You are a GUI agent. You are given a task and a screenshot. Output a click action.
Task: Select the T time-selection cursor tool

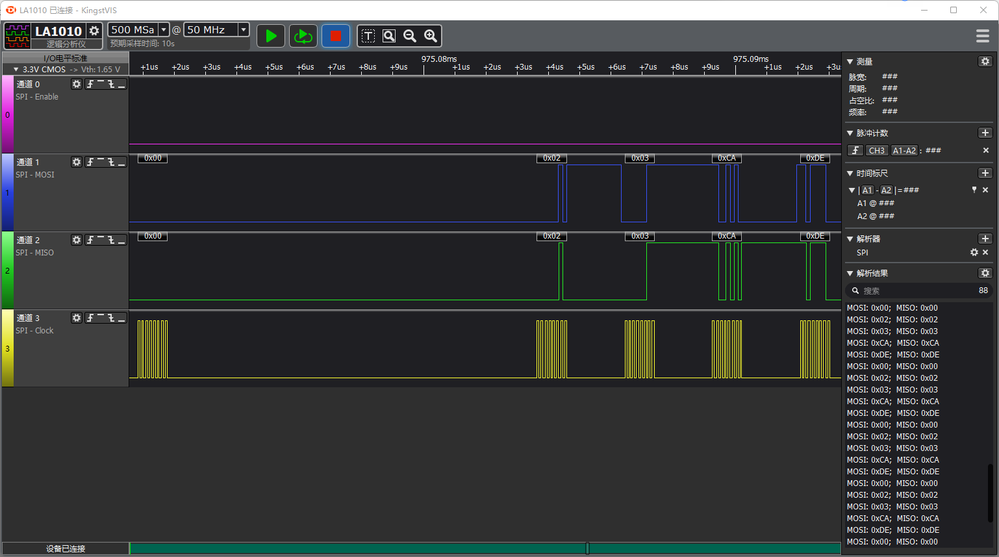(368, 36)
